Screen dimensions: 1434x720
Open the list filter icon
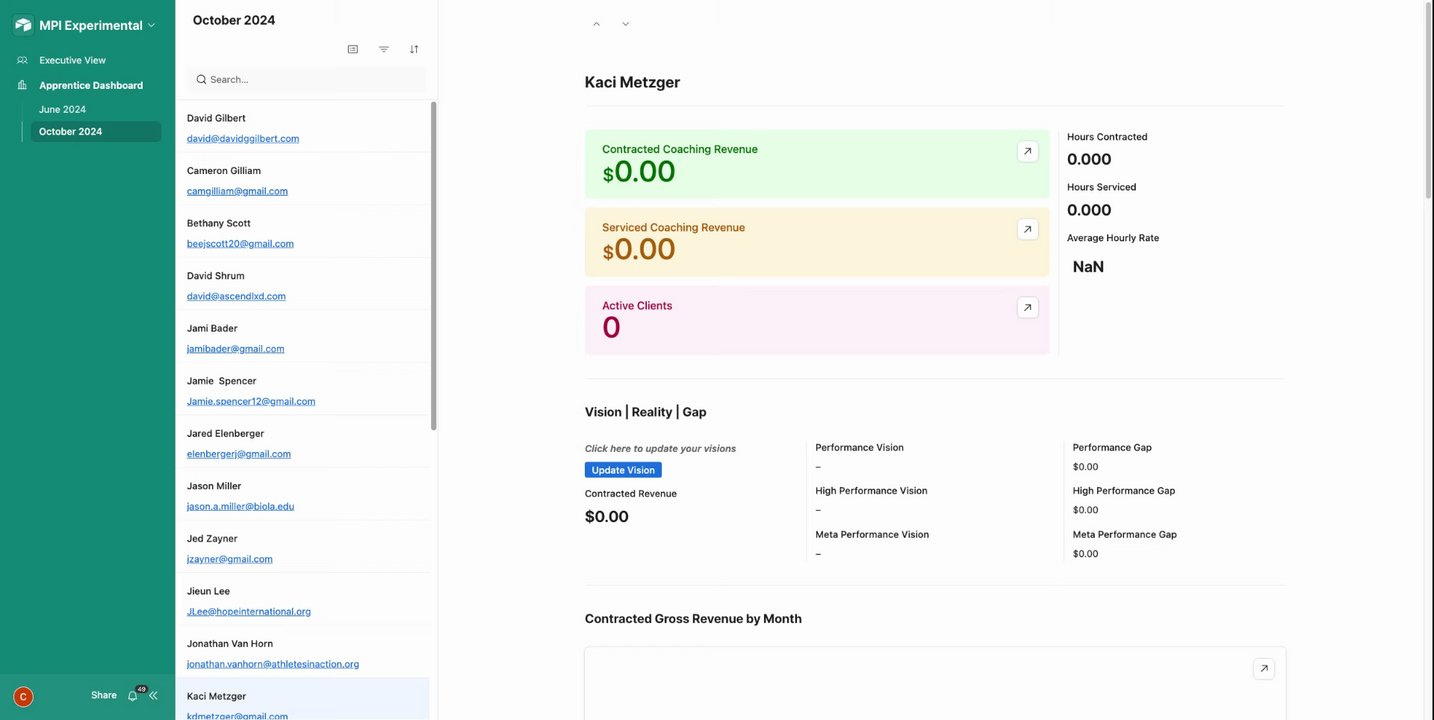pyautogui.click(x=384, y=49)
